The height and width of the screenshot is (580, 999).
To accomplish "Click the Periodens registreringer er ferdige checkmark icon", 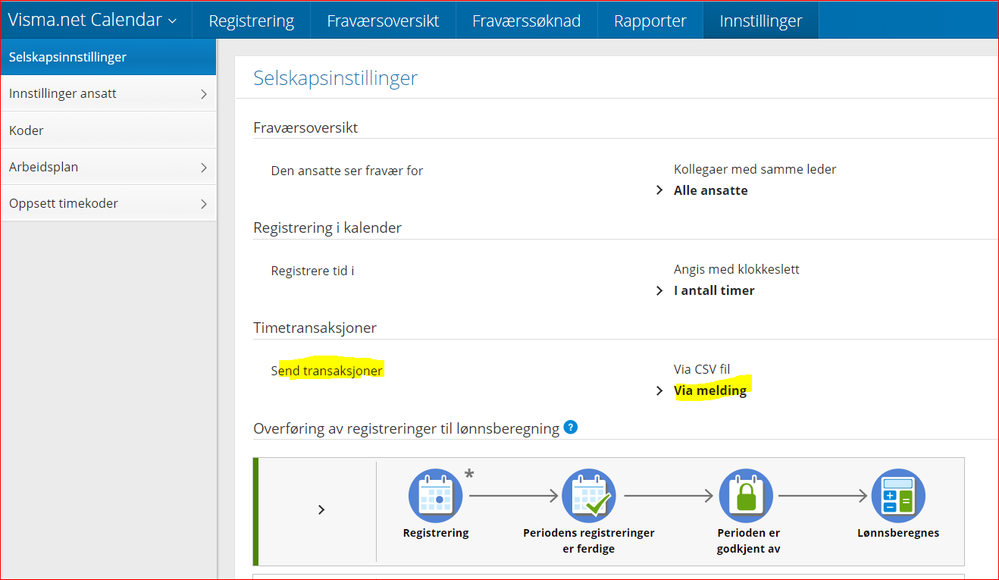I will click(589, 495).
